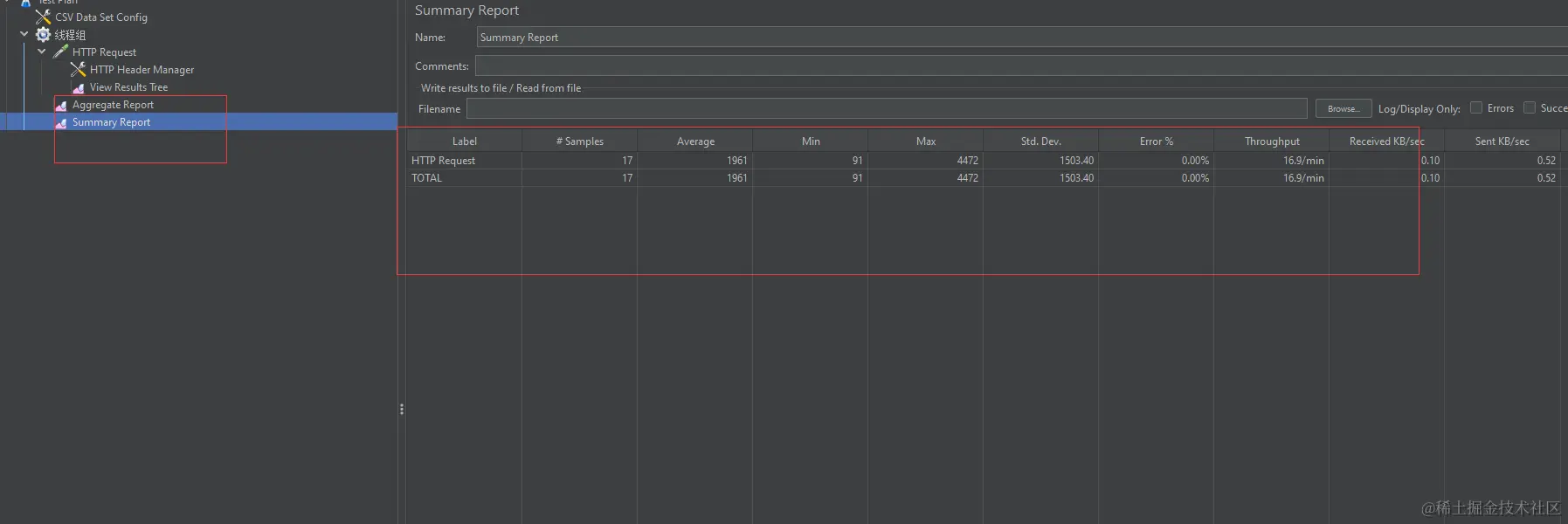This screenshot has width=1568, height=524.
Task: Click the Aggregate Report listener icon
Action: pyautogui.click(x=60, y=105)
